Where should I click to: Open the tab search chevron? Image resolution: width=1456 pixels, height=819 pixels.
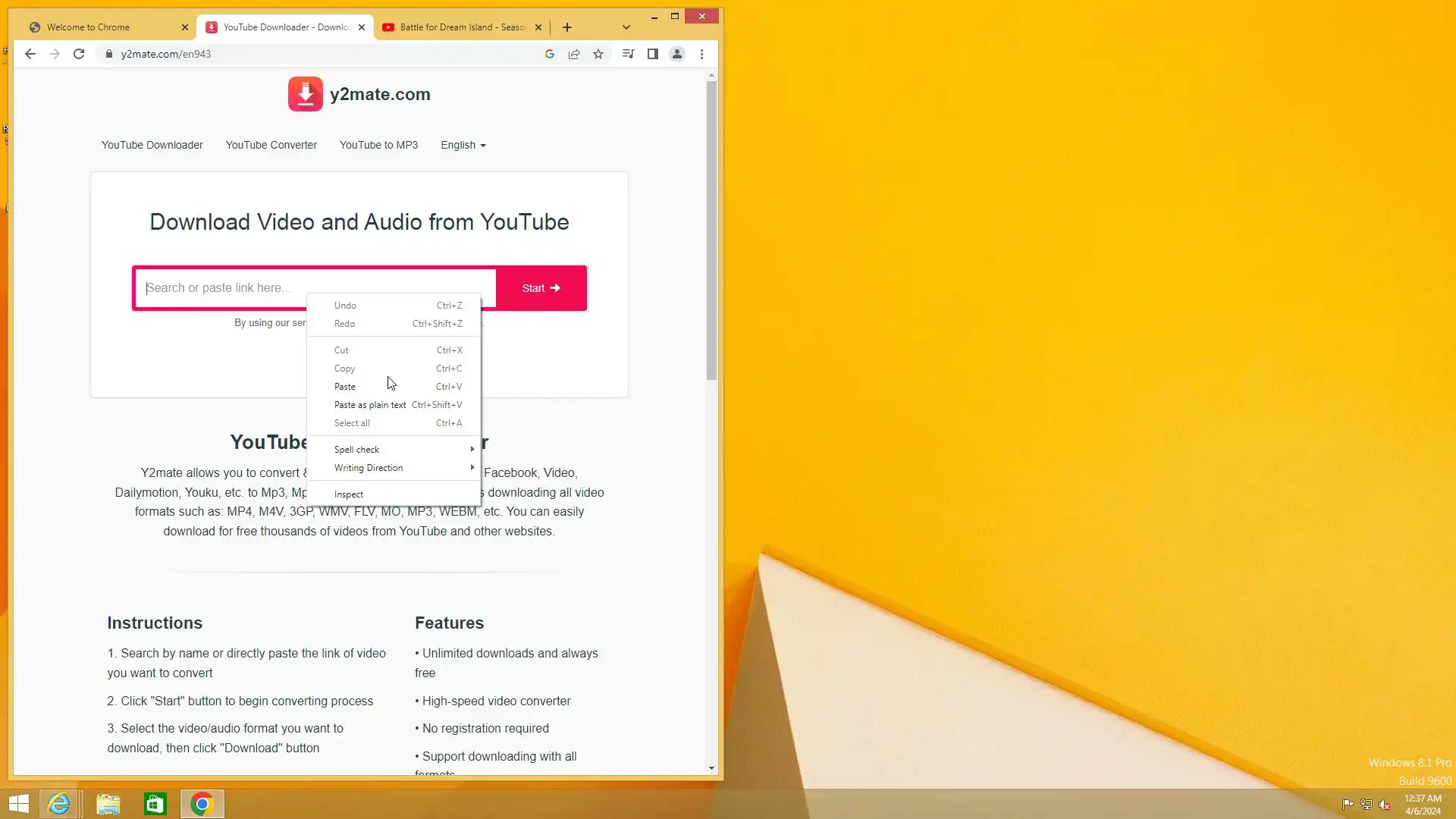click(626, 27)
